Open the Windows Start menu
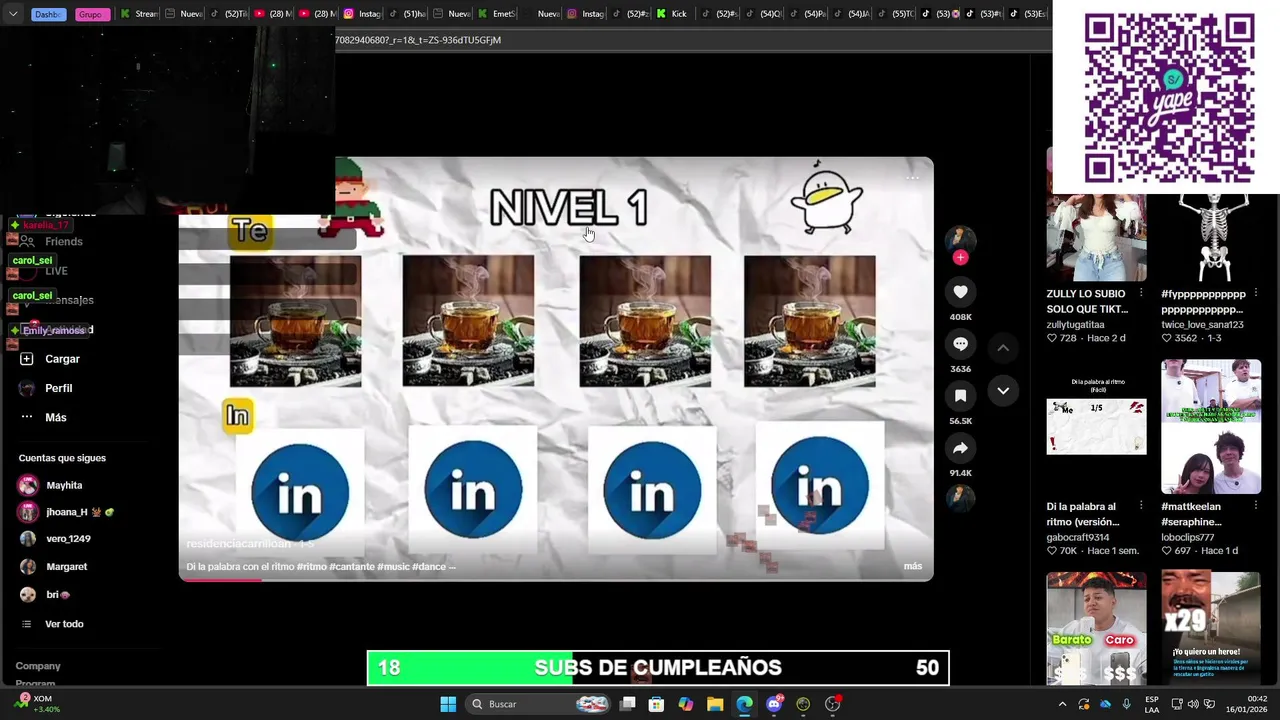Viewport: 1280px width, 720px height. pos(448,704)
